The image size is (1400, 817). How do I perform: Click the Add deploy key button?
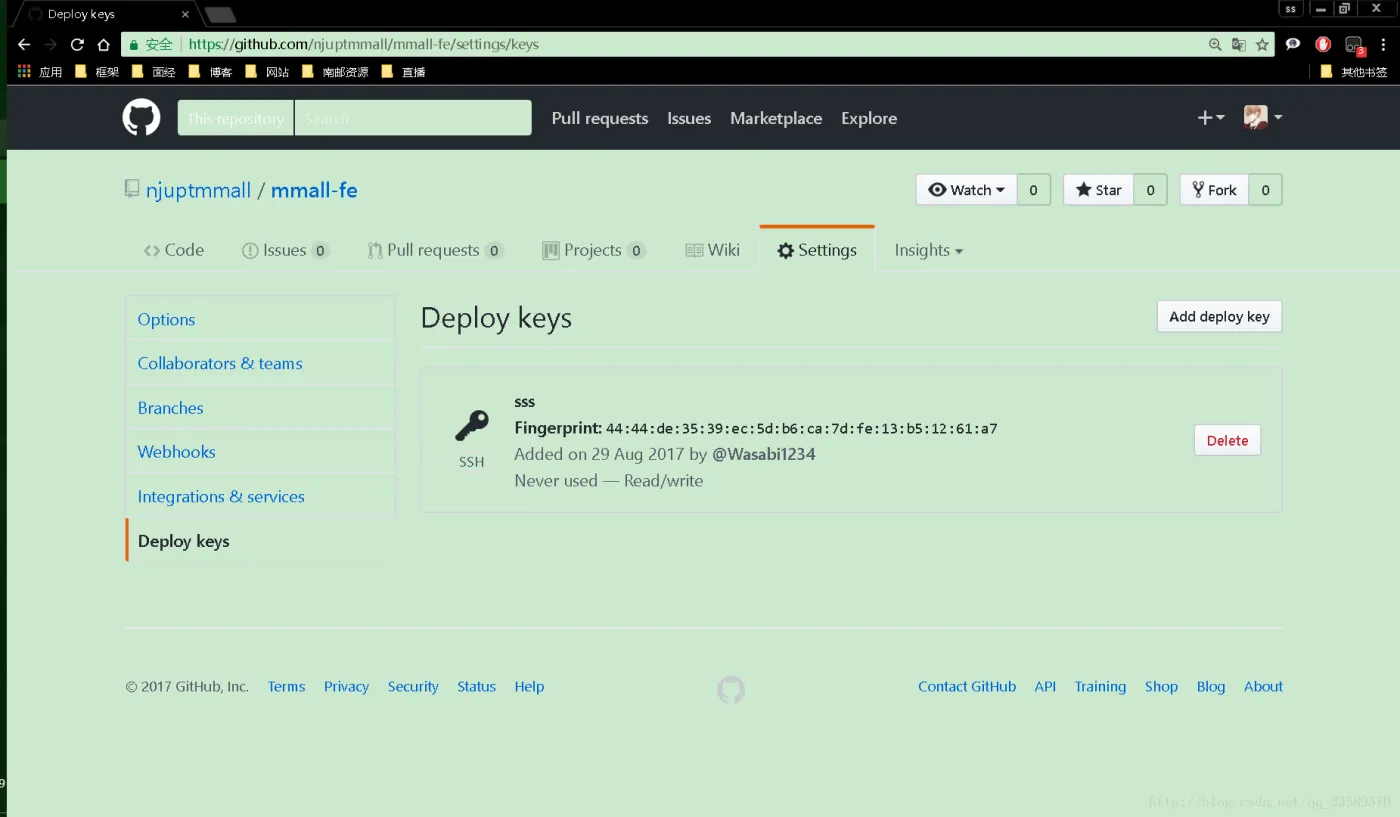1219,316
